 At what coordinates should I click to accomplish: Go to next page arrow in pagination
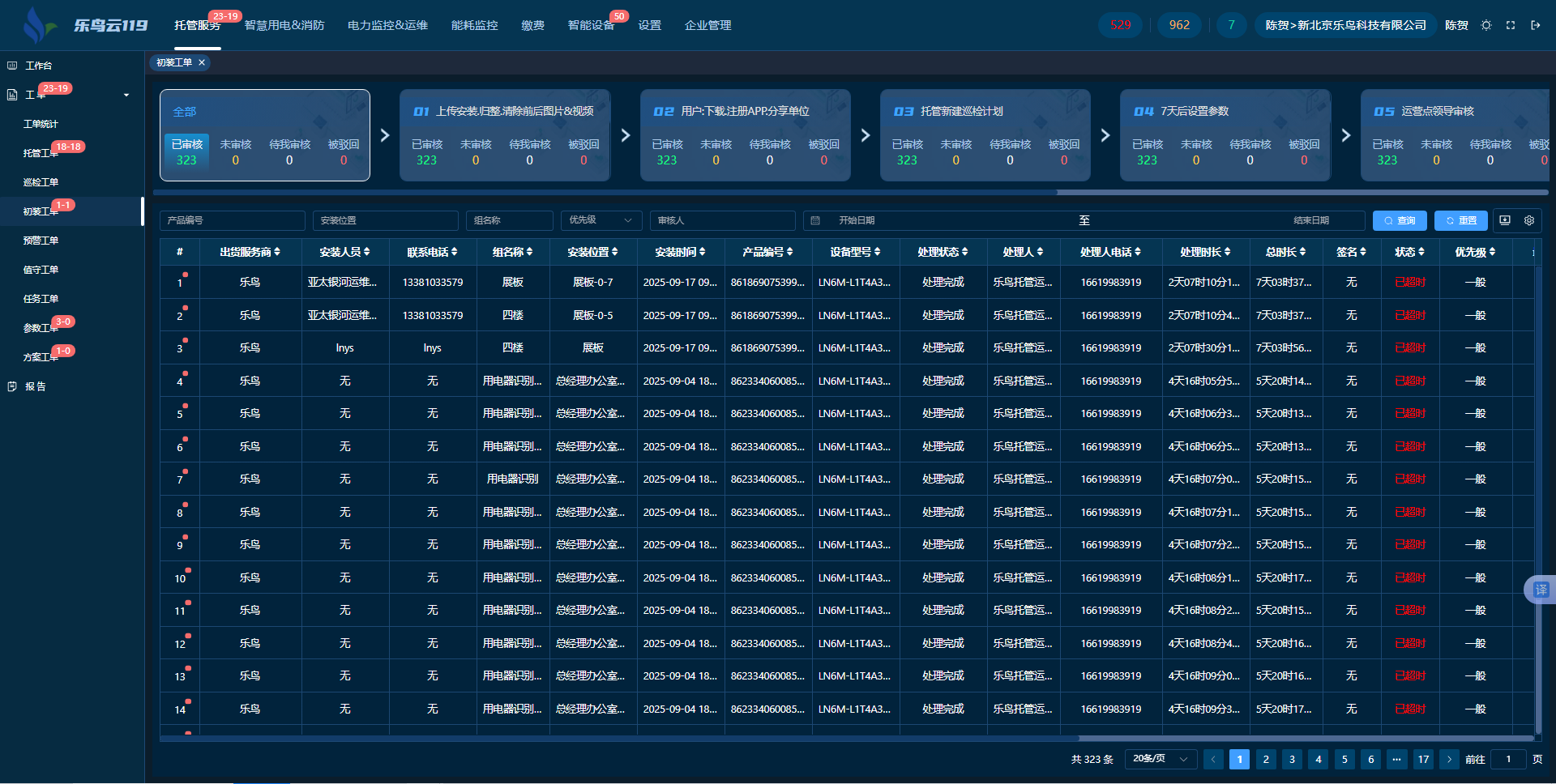click(1449, 759)
